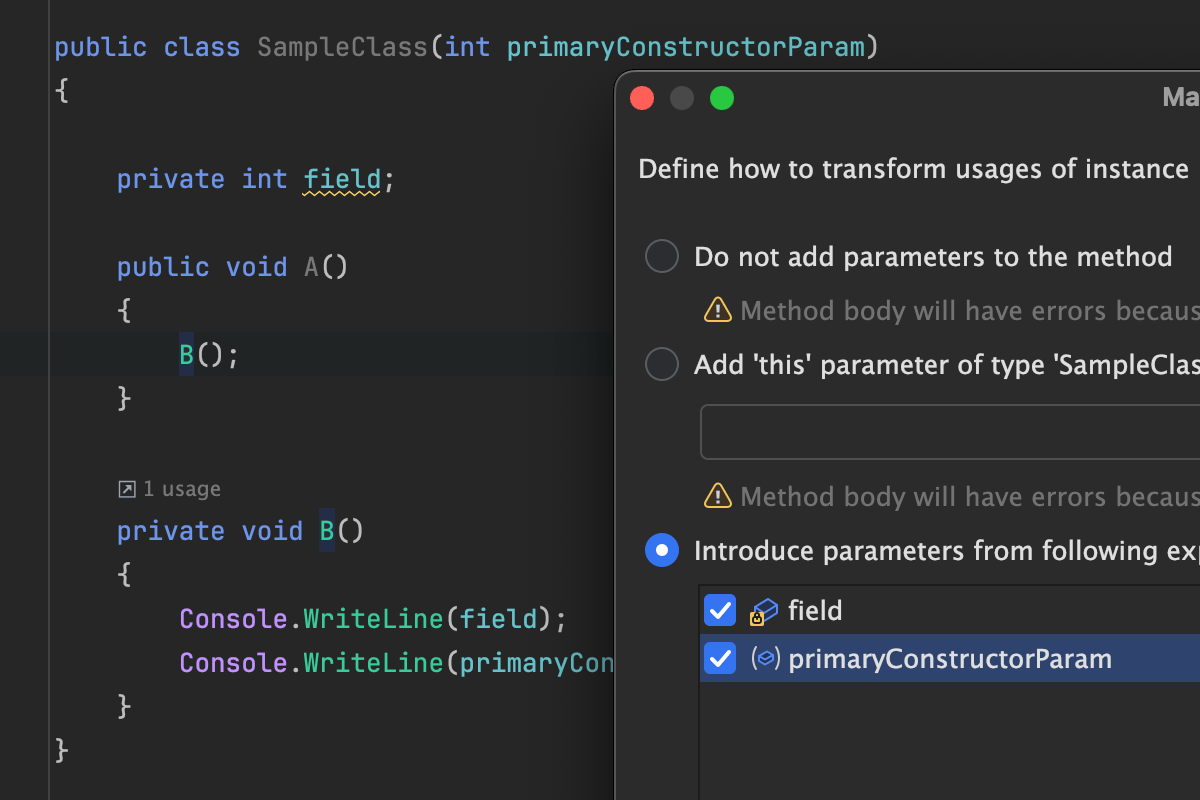Uncheck the 'field' expression checkbox

[720, 611]
